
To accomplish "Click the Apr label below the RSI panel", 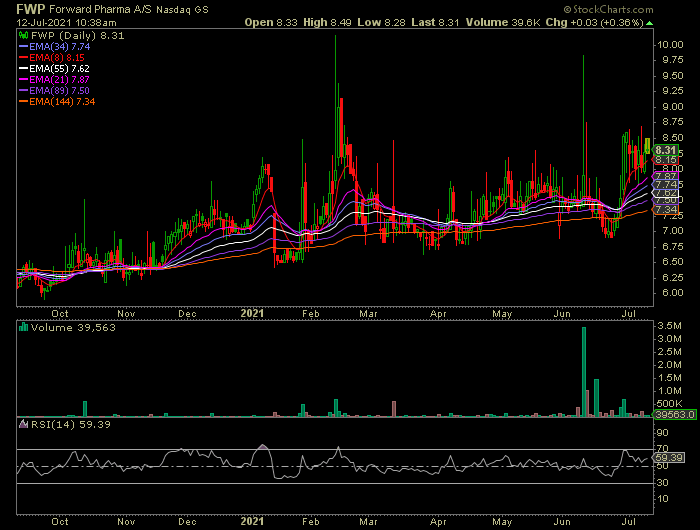I will 438,522.
